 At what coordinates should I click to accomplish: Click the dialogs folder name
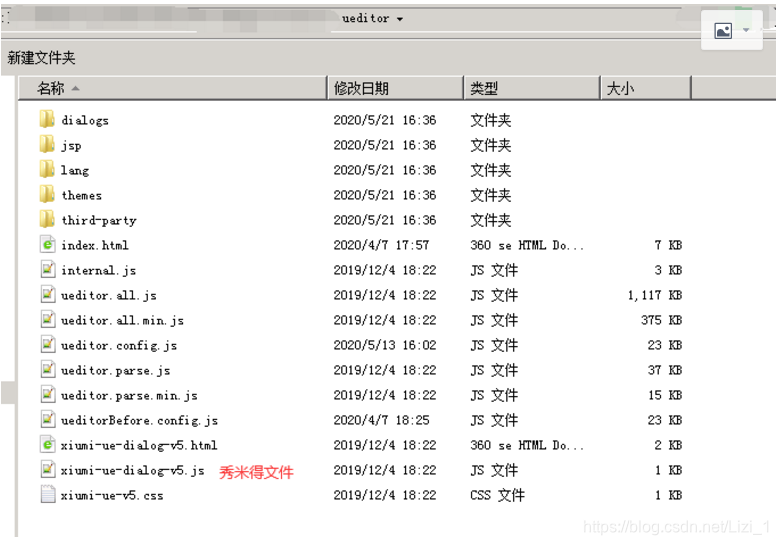pyautogui.click(x=85, y=120)
